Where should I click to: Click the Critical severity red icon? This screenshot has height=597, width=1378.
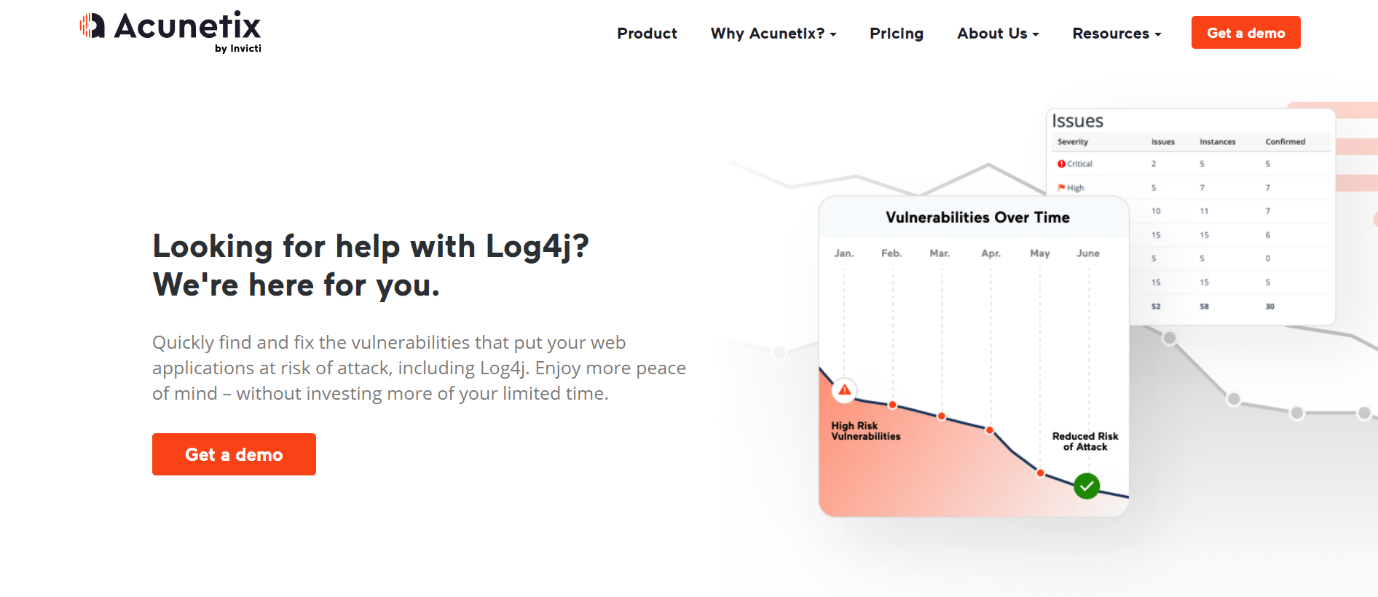tap(1061, 164)
